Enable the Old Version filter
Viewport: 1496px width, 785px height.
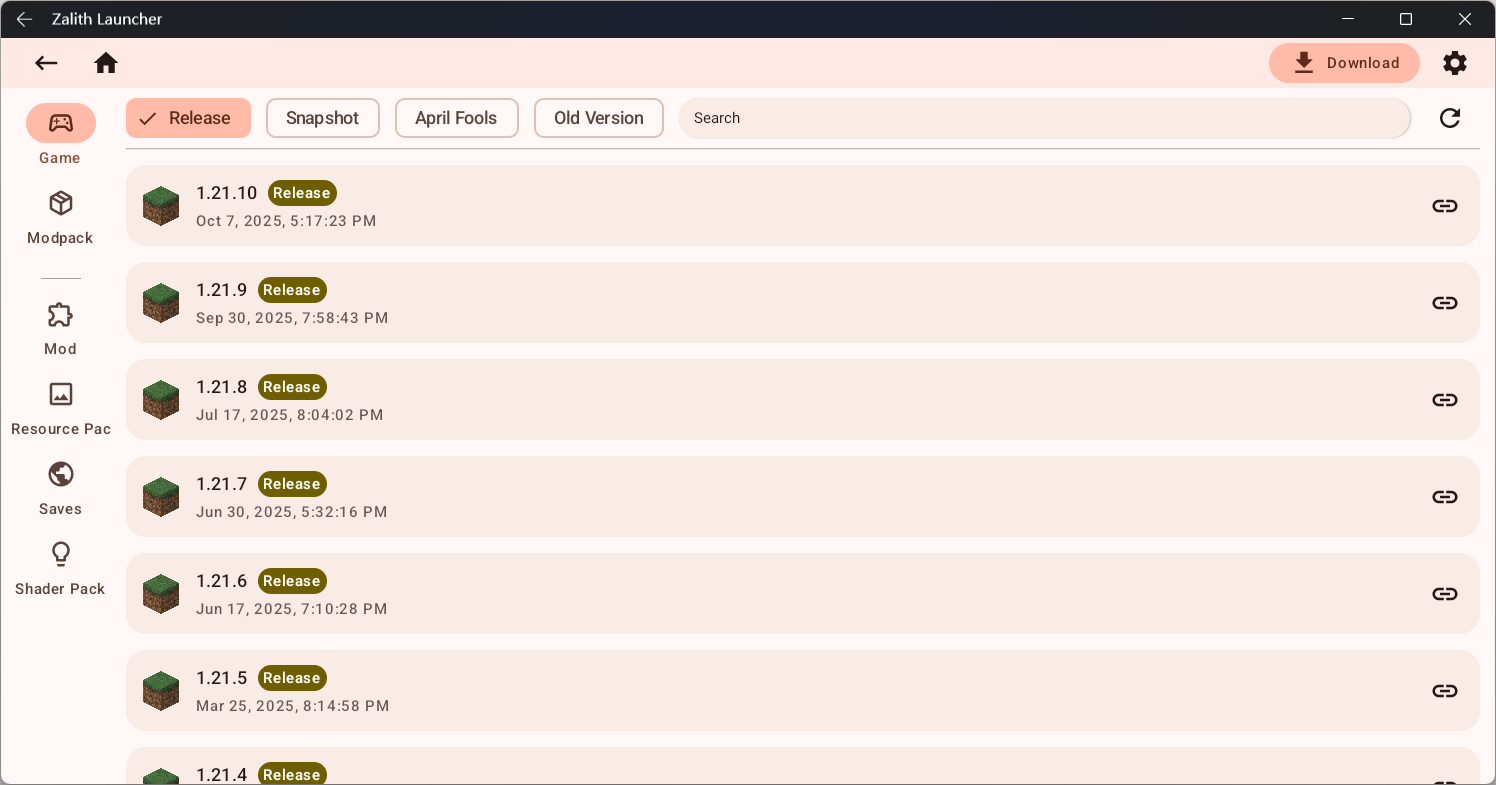tap(598, 118)
